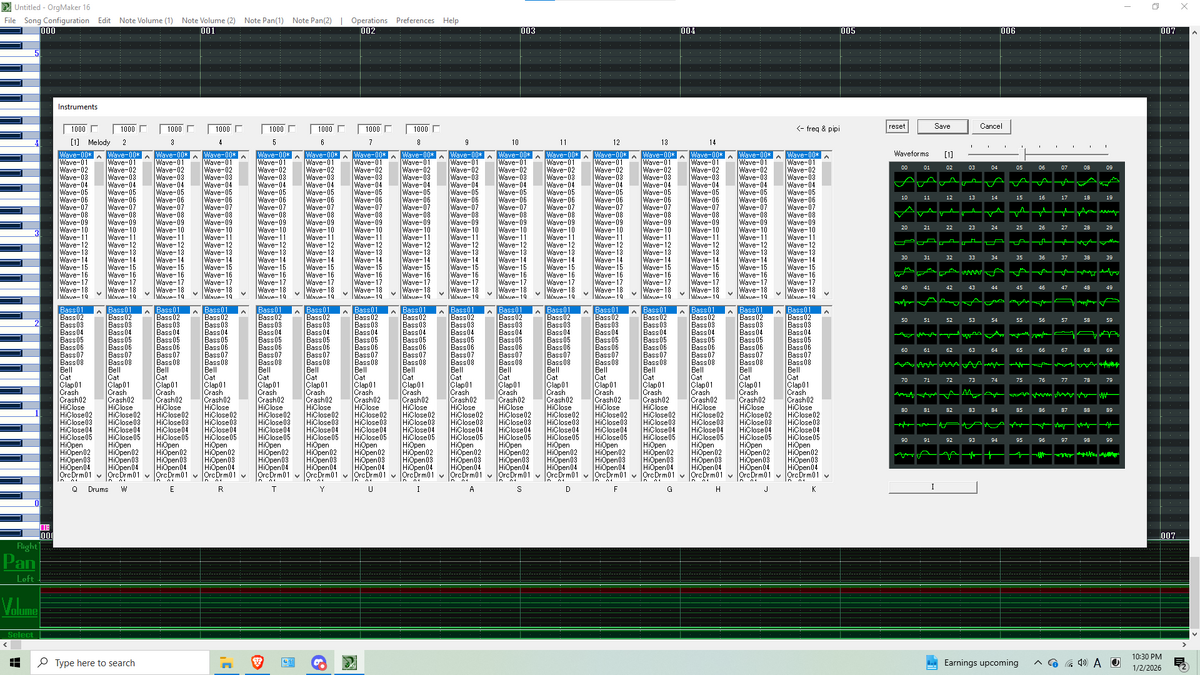Pick waveform 33 from the Waveforms grid

pos(971,270)
